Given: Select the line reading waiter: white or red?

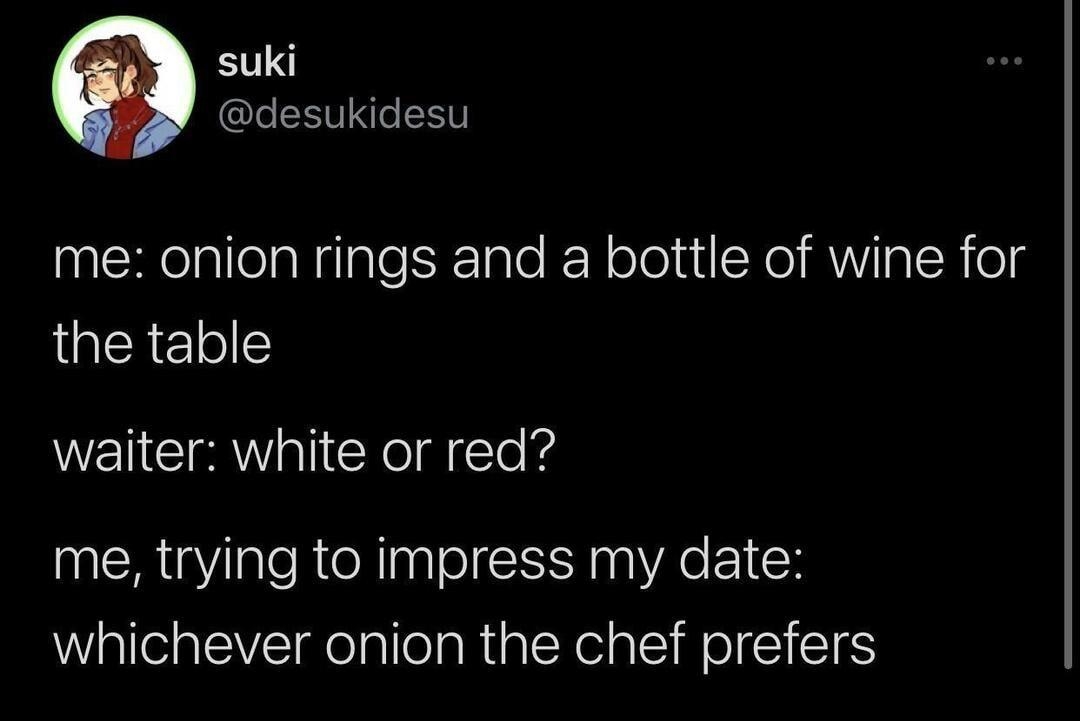Looking at the screenshot, I should tap(305, 449).
